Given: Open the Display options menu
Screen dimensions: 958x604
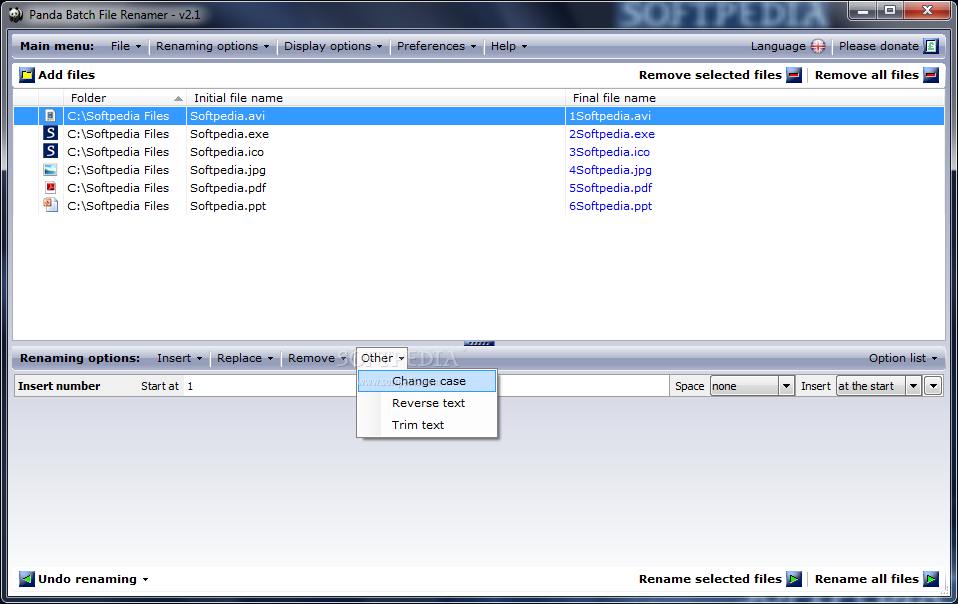Looking at the screenshot, I should click(333, 46).
